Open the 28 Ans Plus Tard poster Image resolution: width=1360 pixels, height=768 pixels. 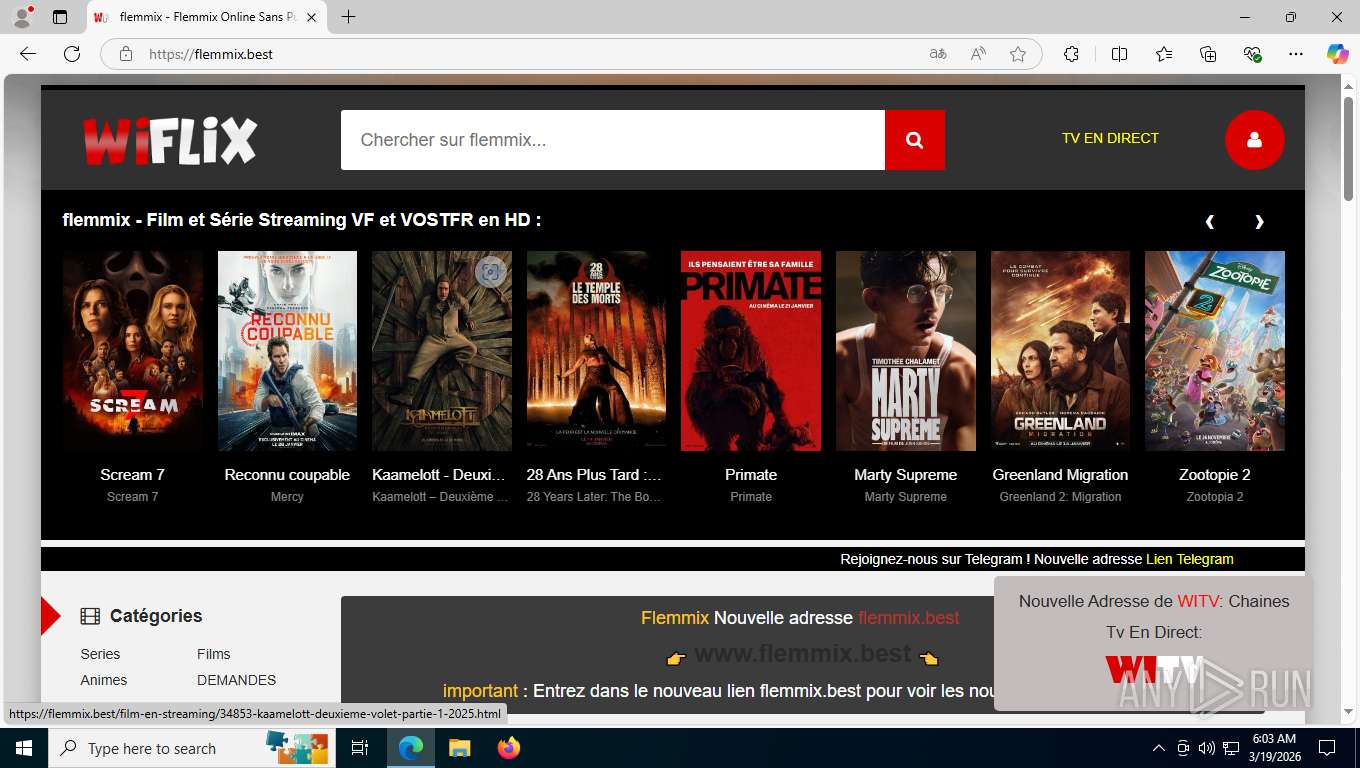click(x=596, y=351)
